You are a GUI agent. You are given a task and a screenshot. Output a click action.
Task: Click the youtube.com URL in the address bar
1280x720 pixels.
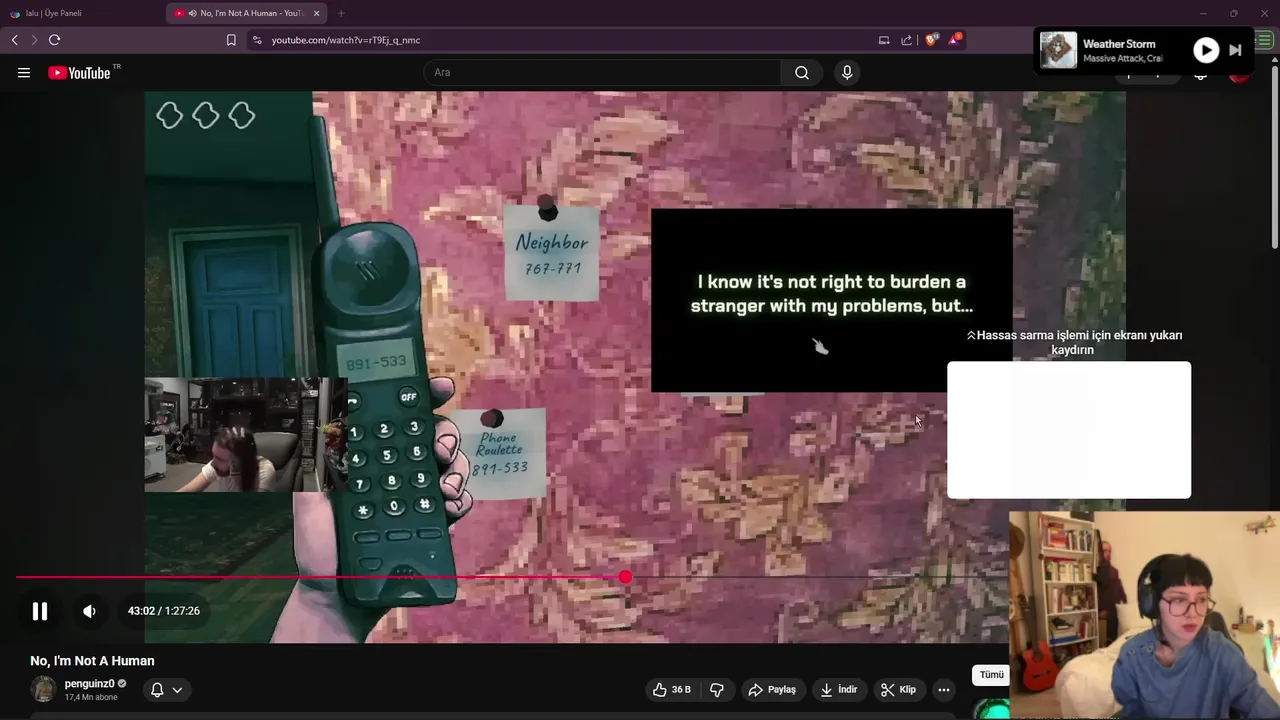(x=346, y=40)
